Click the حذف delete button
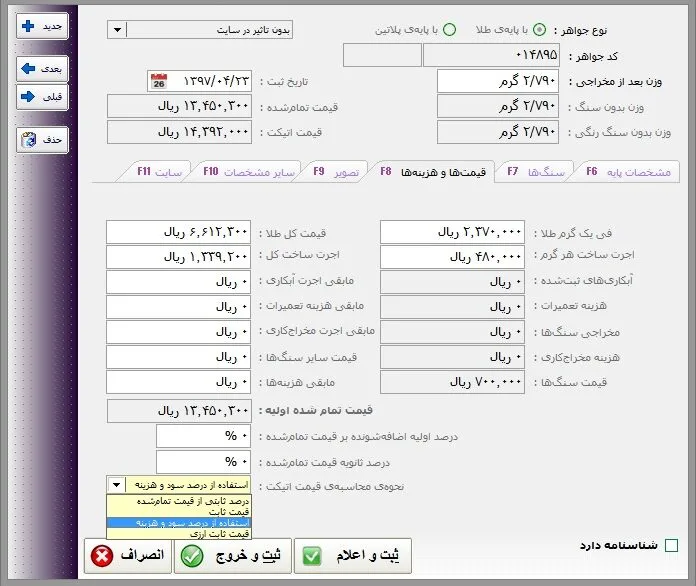This screenshot has width=696, height=586. [x=42, y=140]
